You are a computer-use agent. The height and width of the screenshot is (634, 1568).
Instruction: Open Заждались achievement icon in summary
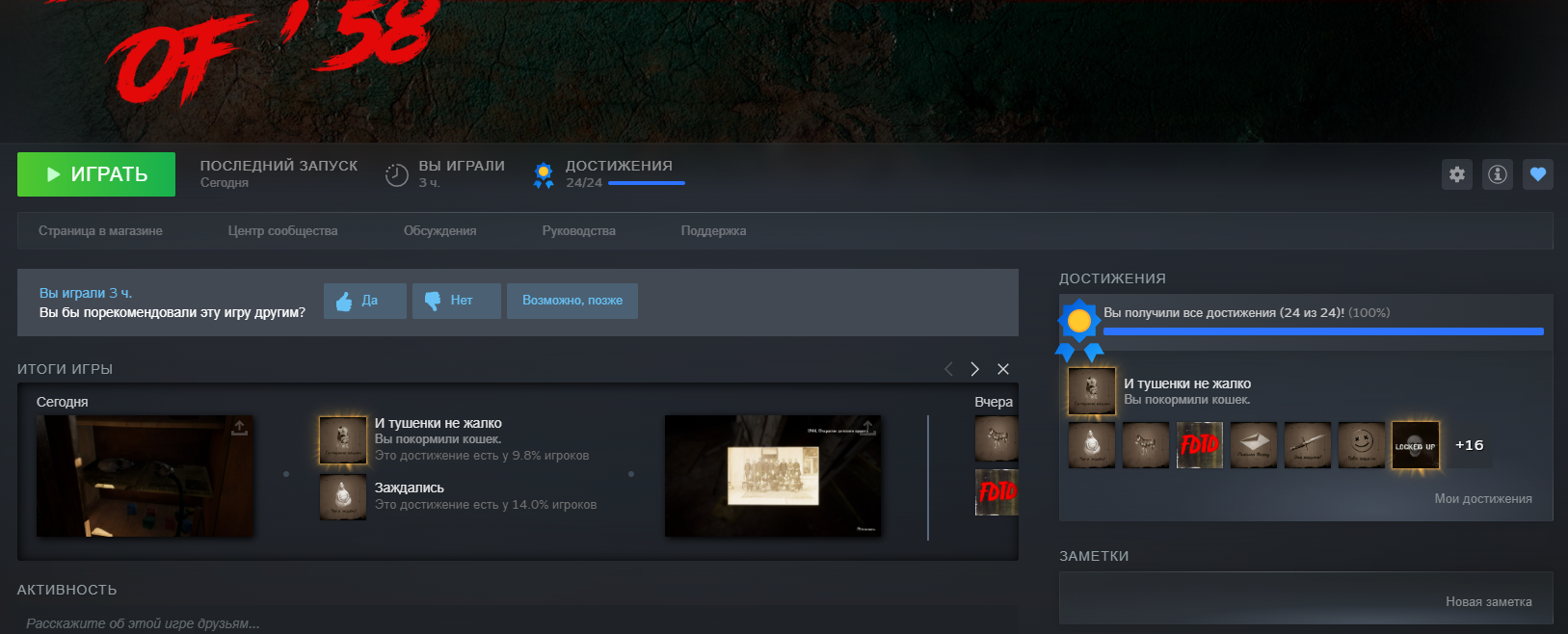click(343, 497)
